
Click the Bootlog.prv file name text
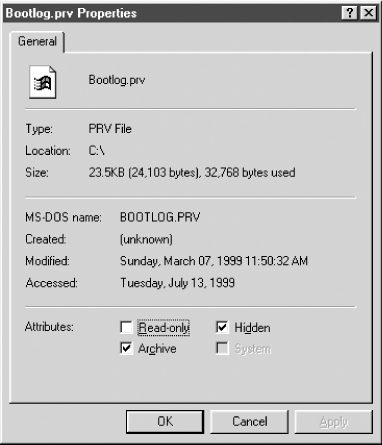117,80
